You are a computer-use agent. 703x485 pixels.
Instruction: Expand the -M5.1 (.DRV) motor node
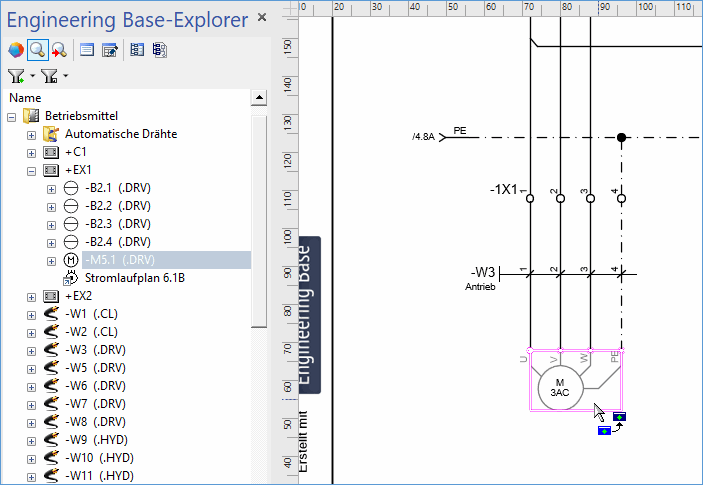click(x=52, y=260)
